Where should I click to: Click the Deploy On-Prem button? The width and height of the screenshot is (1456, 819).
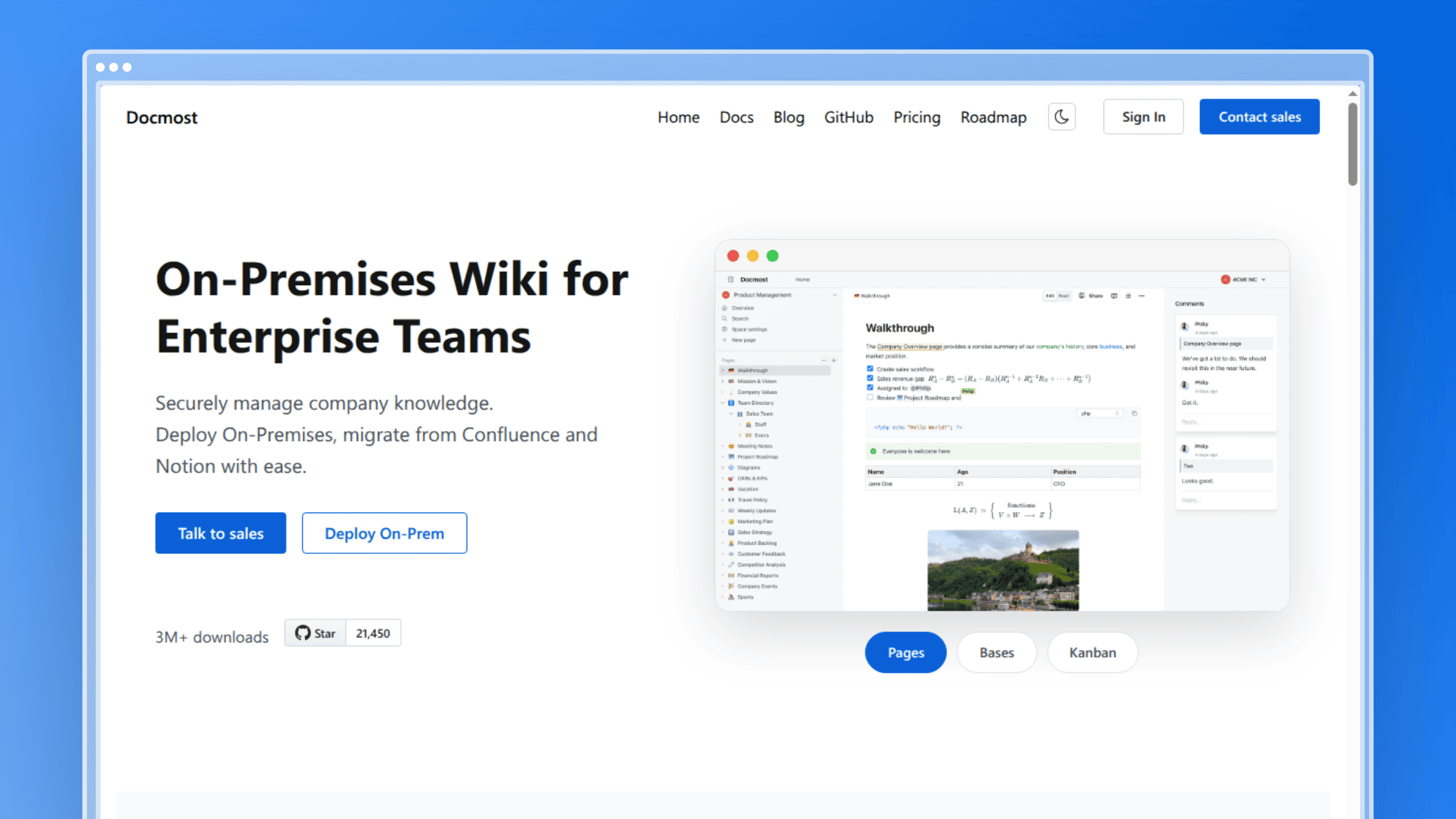coord(385,533)
